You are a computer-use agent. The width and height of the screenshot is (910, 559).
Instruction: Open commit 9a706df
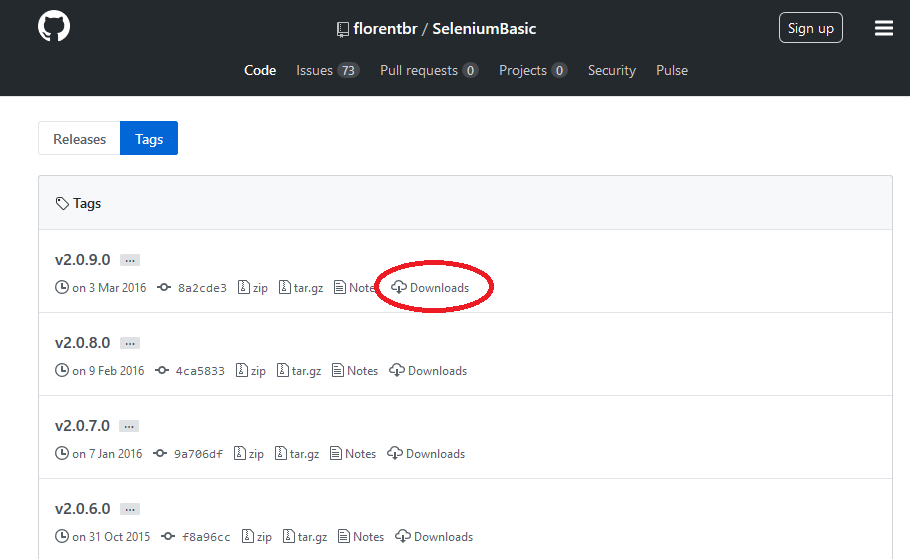pos(198,454)
